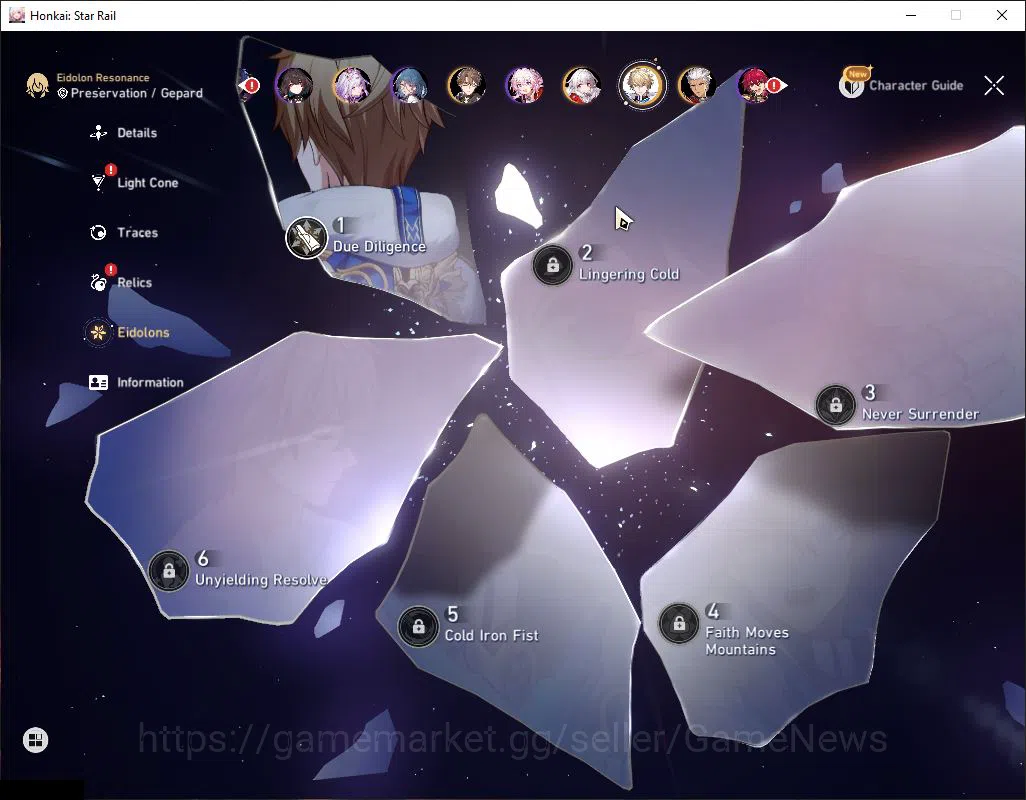
Task: Click the Lingering Cold label
Action: 629,274
